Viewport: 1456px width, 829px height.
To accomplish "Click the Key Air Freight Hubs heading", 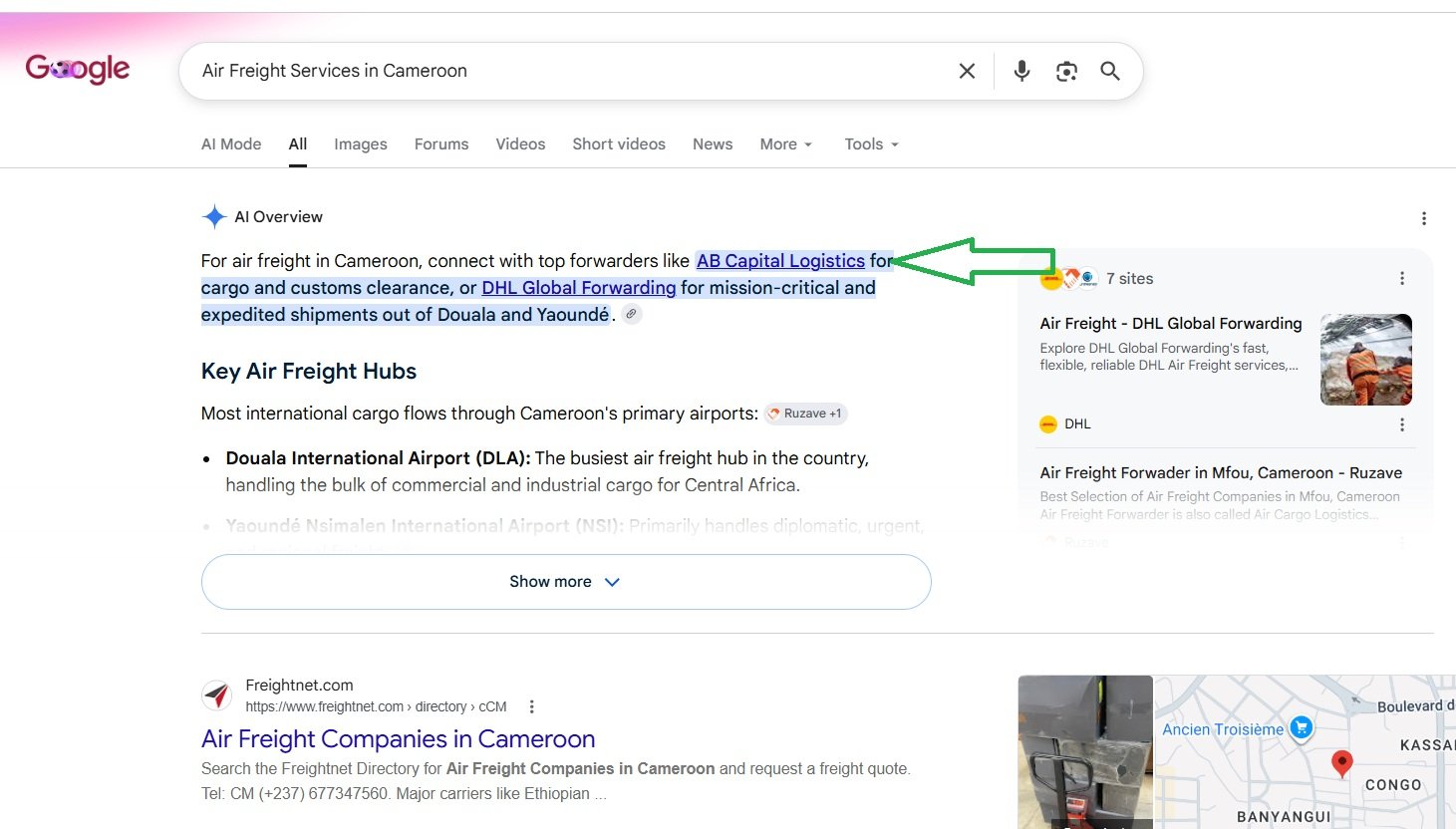I will point(309,372).
